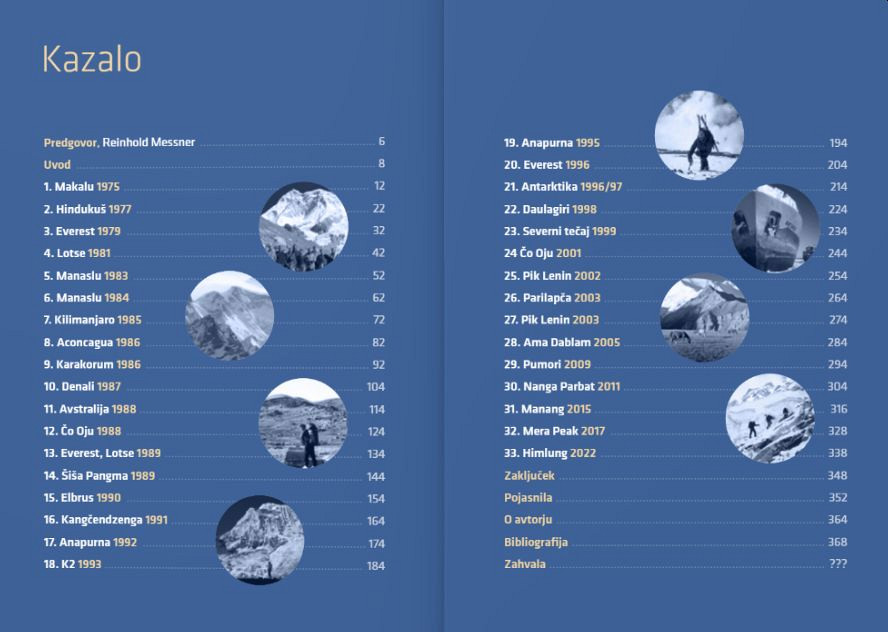
Task: Open chapter 18. K2 1993
Action: pos(72,565)
